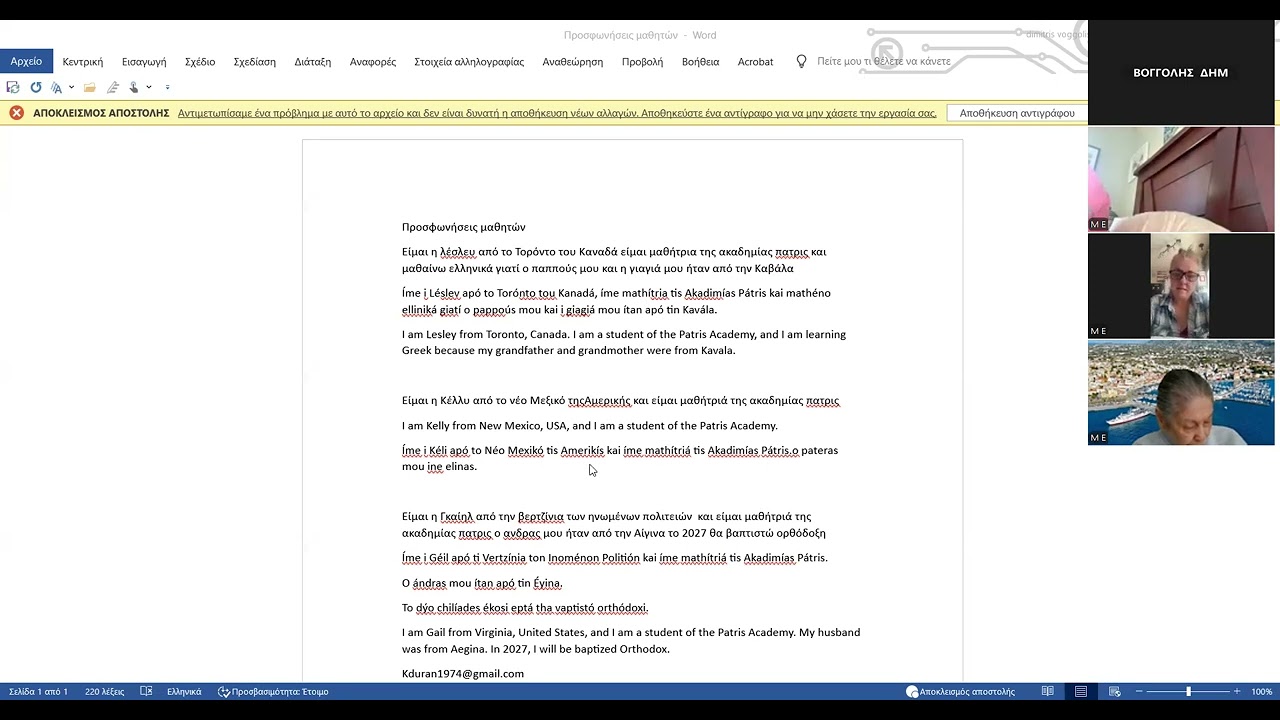Screen dimensions: 1280x720
Task: Switch to the Κεντρική ribbon tab
Action: click(x=83, y=62)
